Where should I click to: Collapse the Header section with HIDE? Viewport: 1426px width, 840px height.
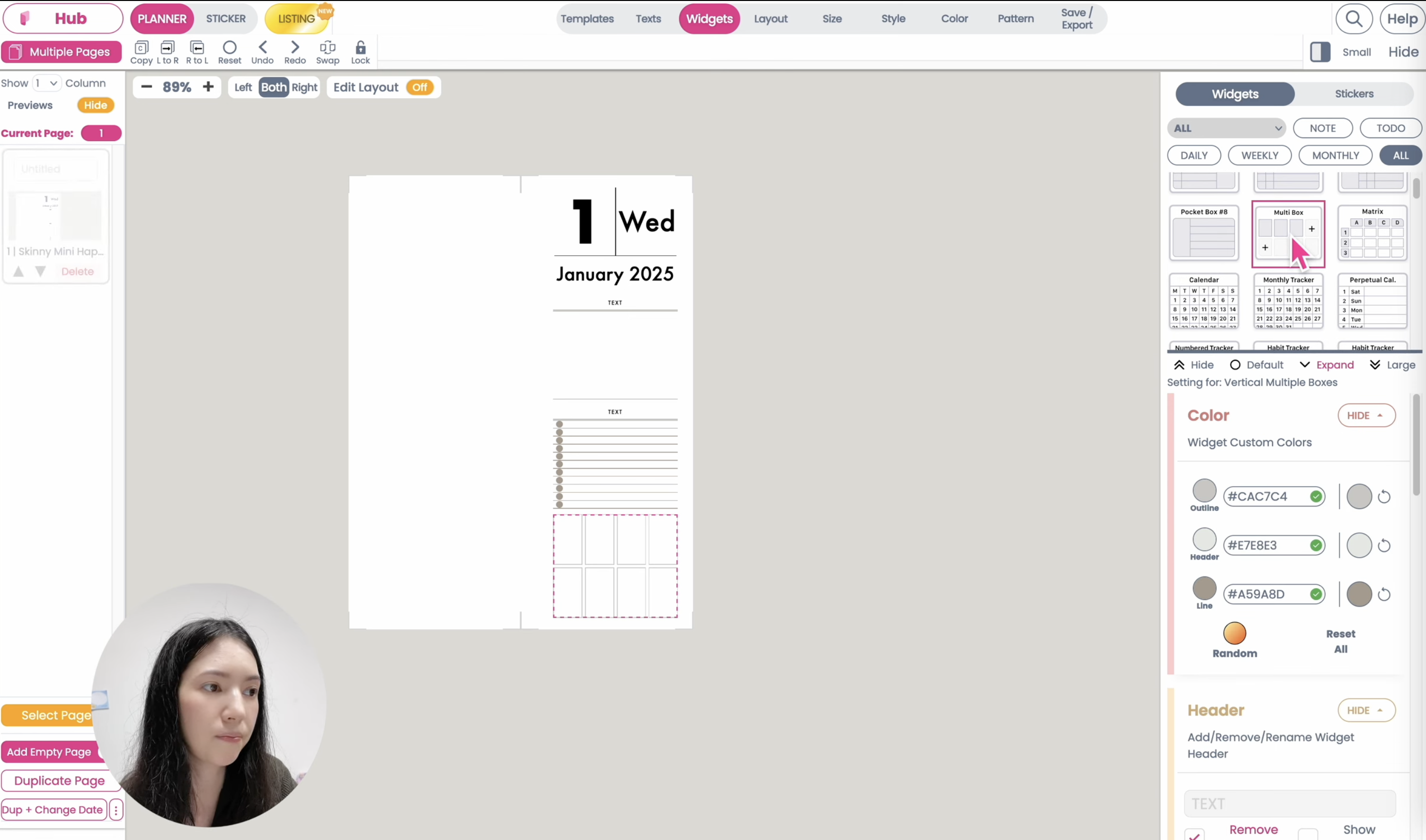[1366, 710]
